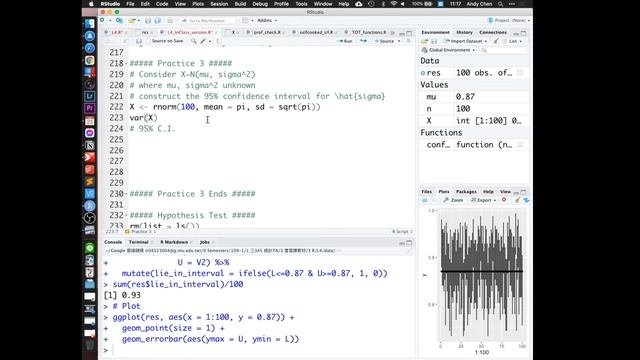
Task: Click the Wi-Fi icon in the menu bar
Action: click(x=393, y=4)
